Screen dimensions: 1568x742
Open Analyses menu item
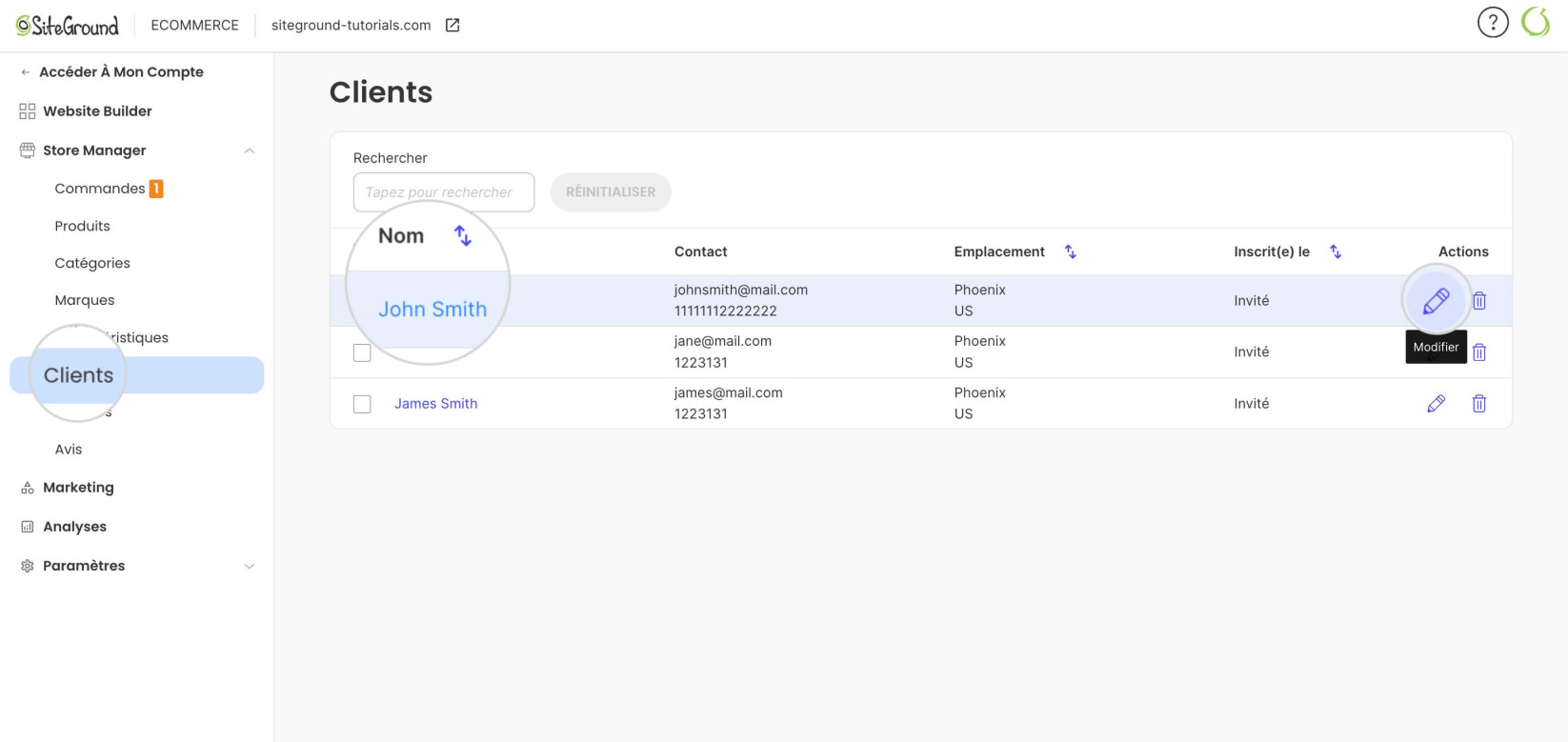coord(74,527)
